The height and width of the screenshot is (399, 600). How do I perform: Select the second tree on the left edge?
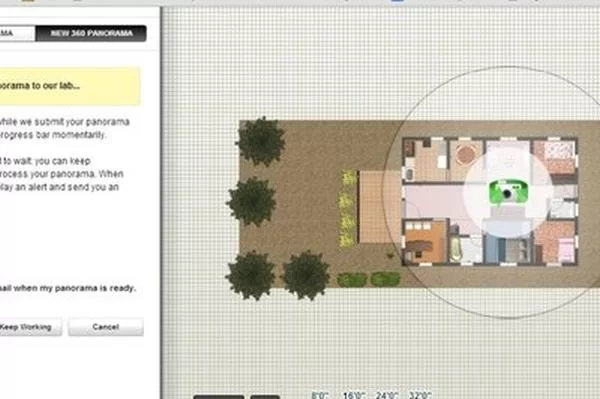click(x=251, y=201)
